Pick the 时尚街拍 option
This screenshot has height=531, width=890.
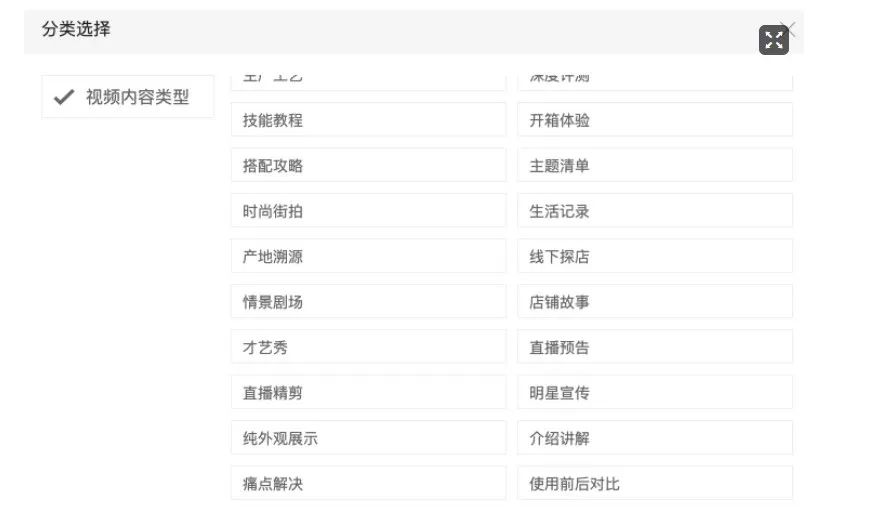point(368,211)
